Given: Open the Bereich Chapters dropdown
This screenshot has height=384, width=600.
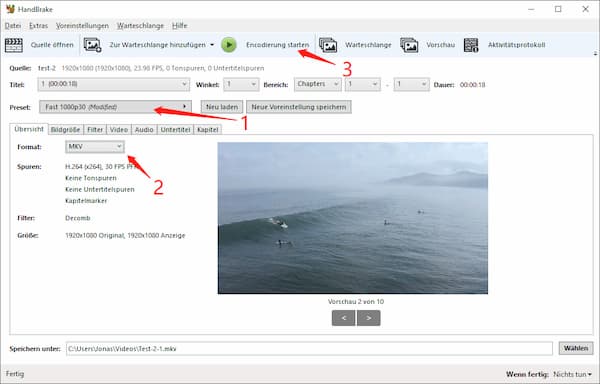Looking at the screenshot, I should [318, 85].
